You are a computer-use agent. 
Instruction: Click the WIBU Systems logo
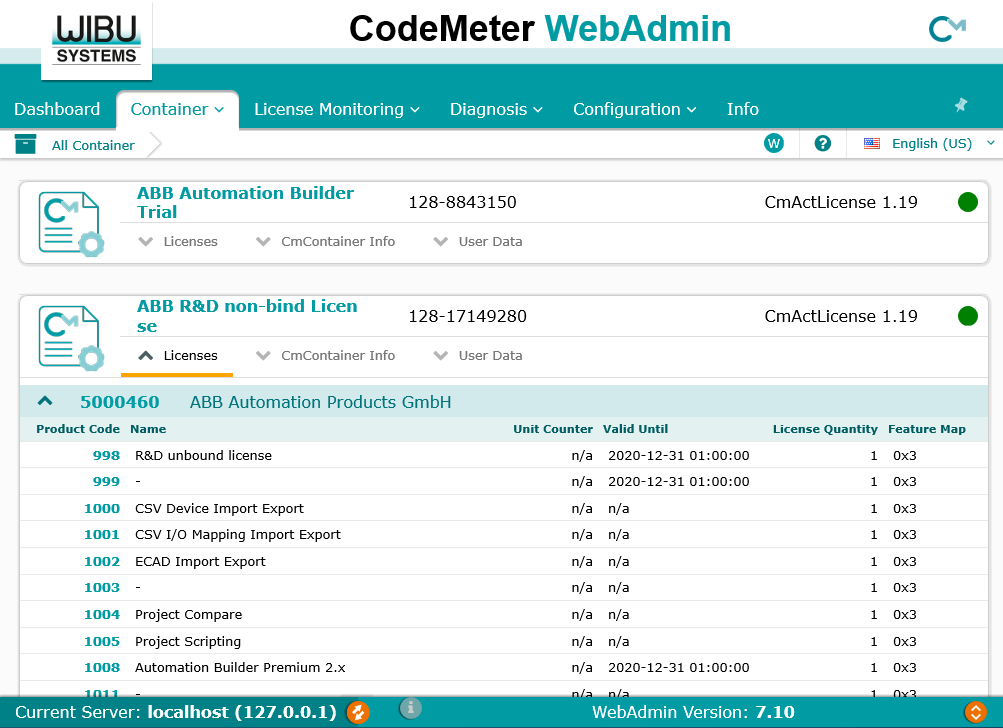tap(97, 40)
